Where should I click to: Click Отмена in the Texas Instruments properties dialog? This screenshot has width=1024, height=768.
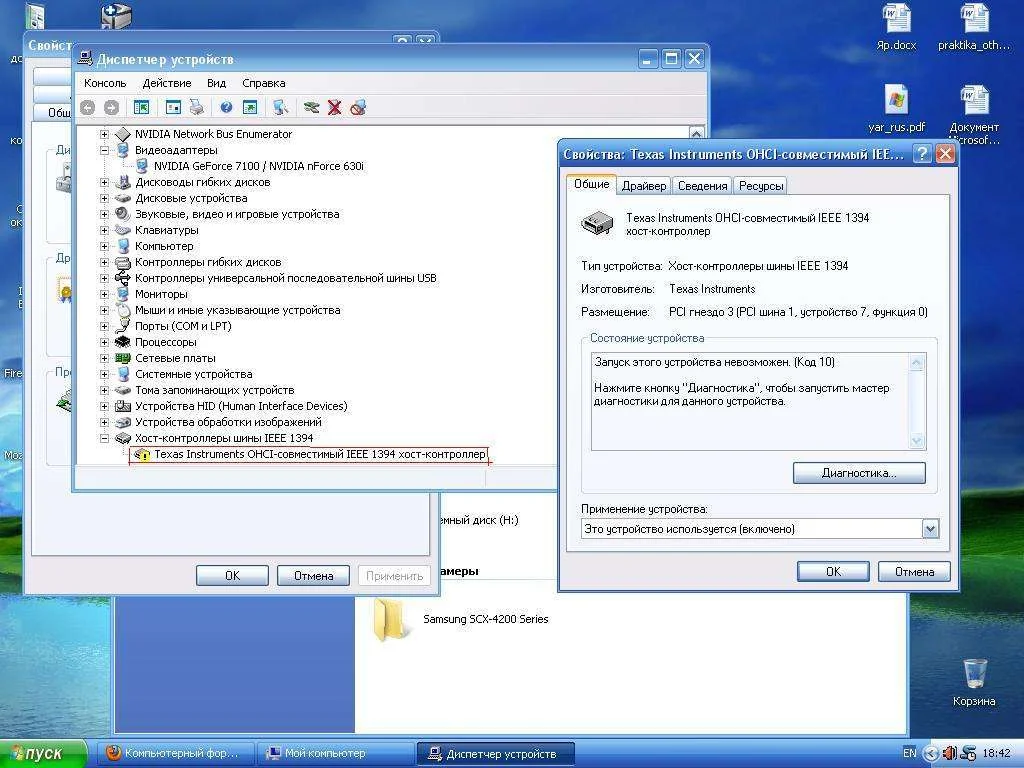coord(914,571)
